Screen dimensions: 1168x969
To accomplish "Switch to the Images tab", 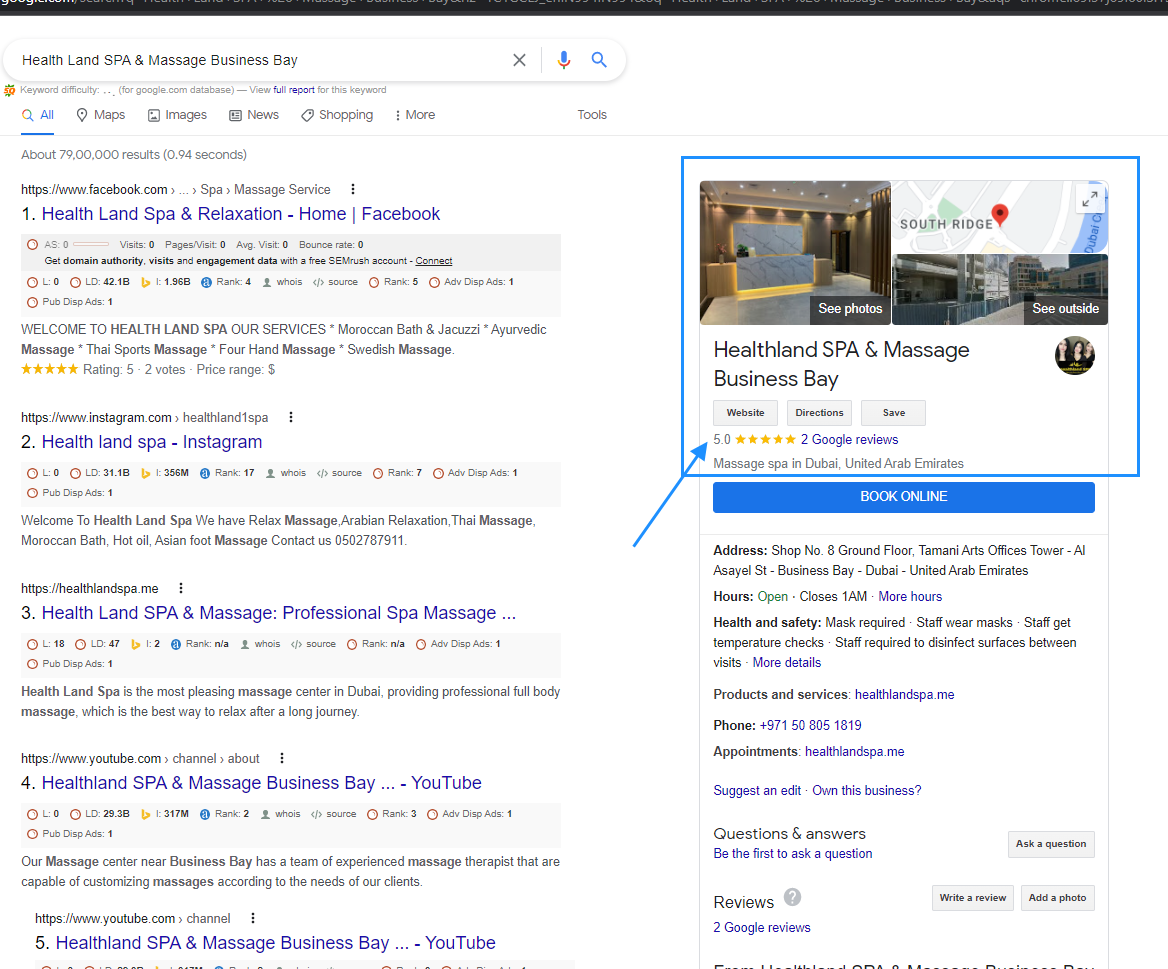I will coord(177,115).
